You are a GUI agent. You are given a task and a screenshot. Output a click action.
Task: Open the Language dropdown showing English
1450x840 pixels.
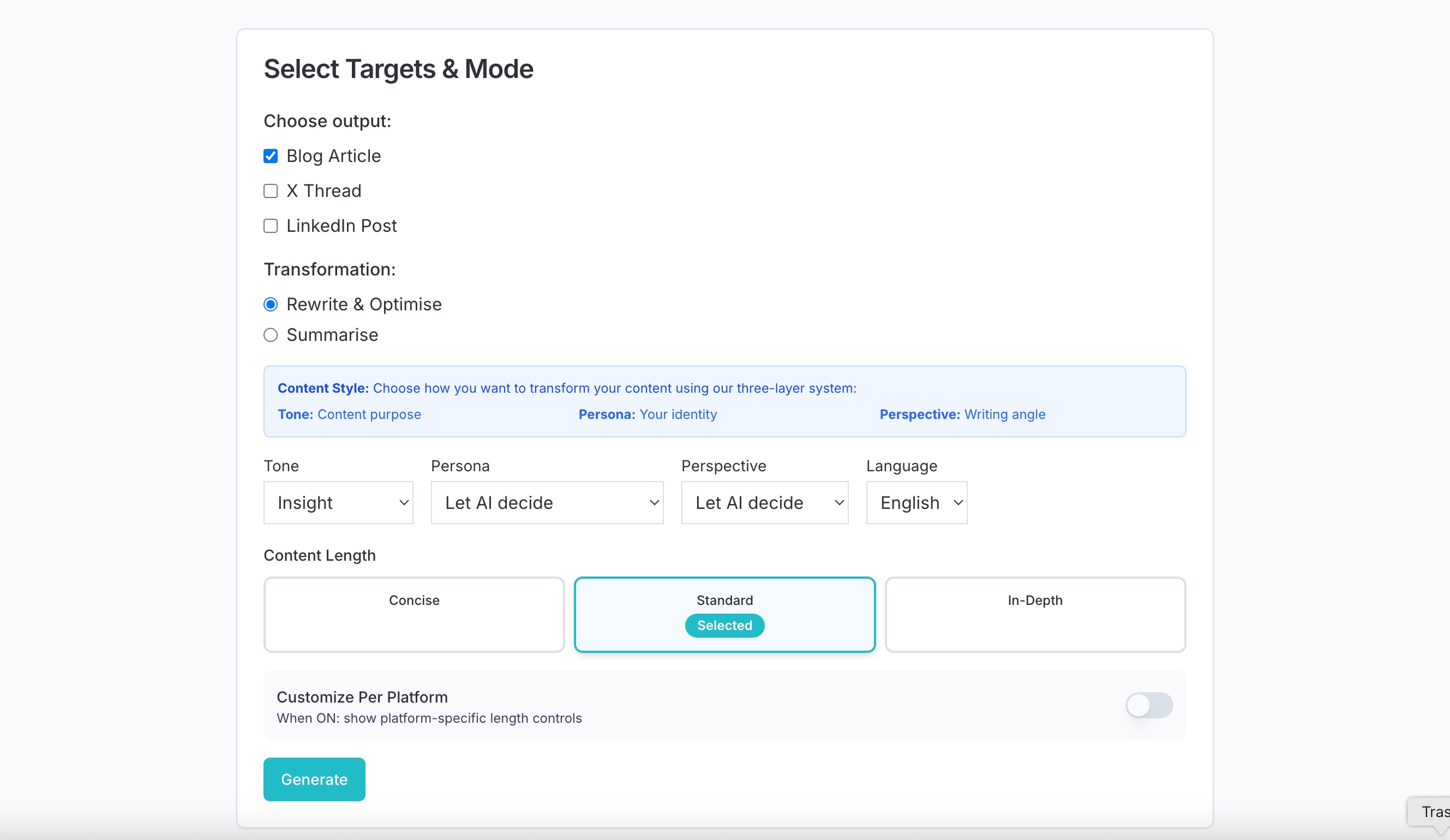pyautogui.click(x=916, y=502)
